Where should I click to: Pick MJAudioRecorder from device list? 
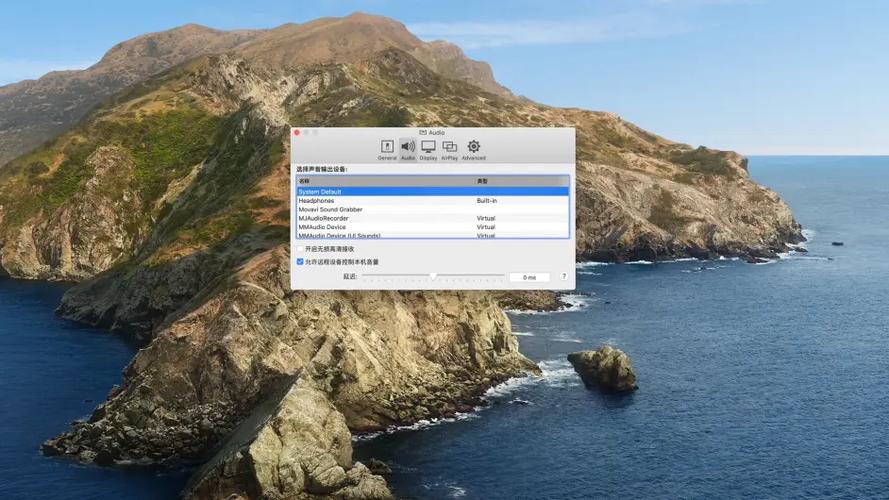[433, 218]
